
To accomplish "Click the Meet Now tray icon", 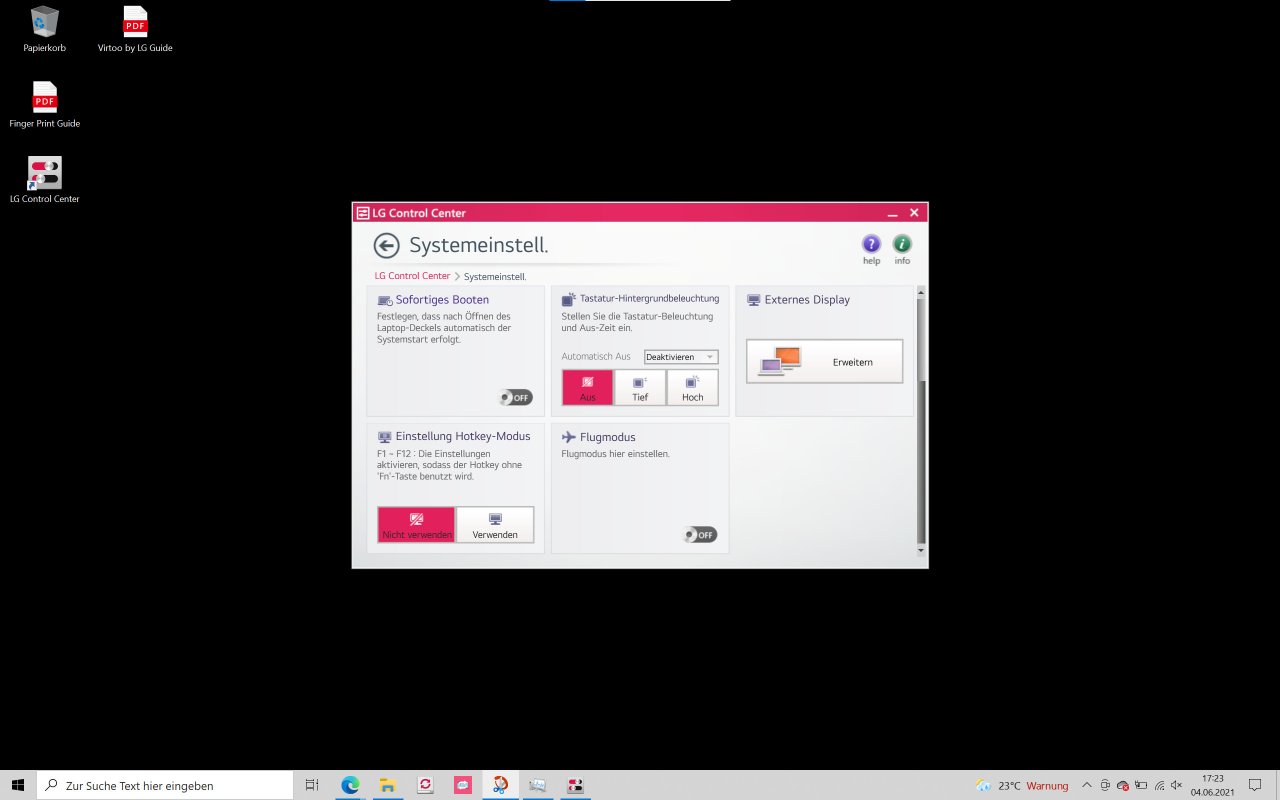I will (1105, 785).
